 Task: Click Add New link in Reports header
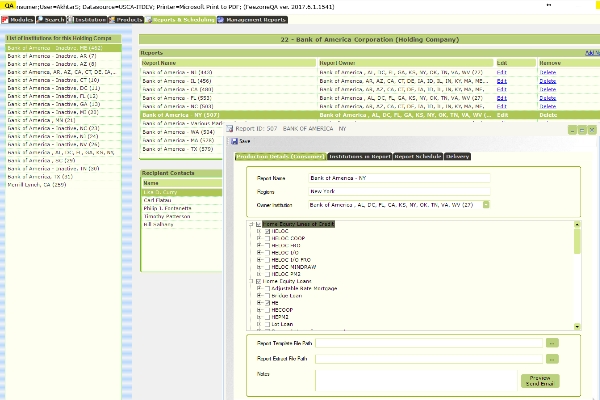coord(592,53)
